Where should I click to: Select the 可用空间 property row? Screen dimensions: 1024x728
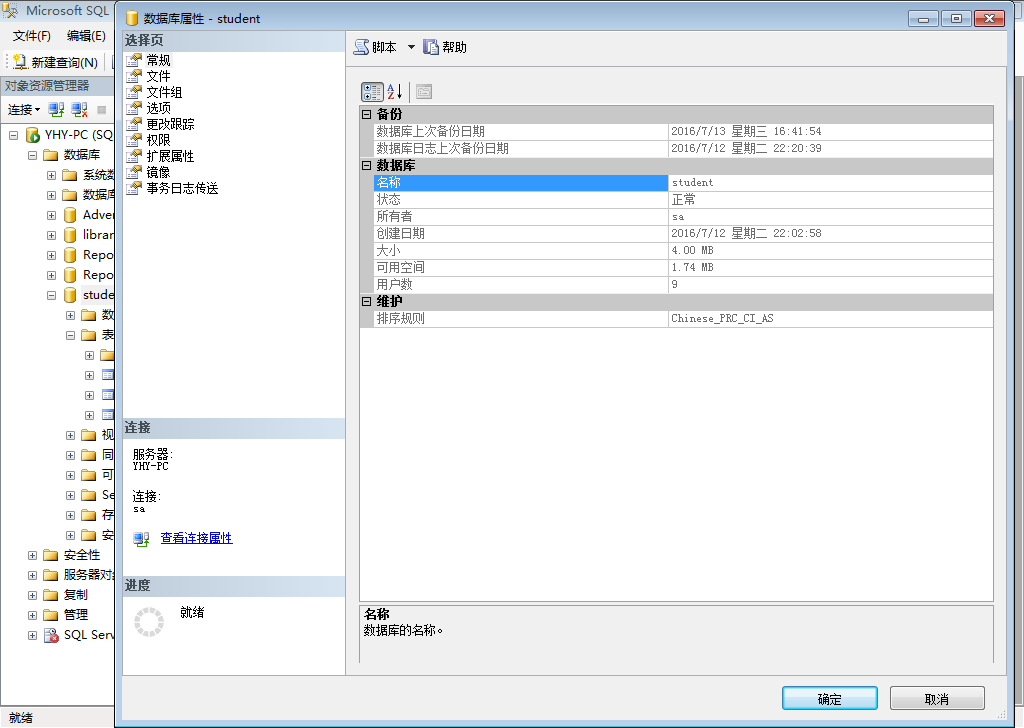(683, 267)
